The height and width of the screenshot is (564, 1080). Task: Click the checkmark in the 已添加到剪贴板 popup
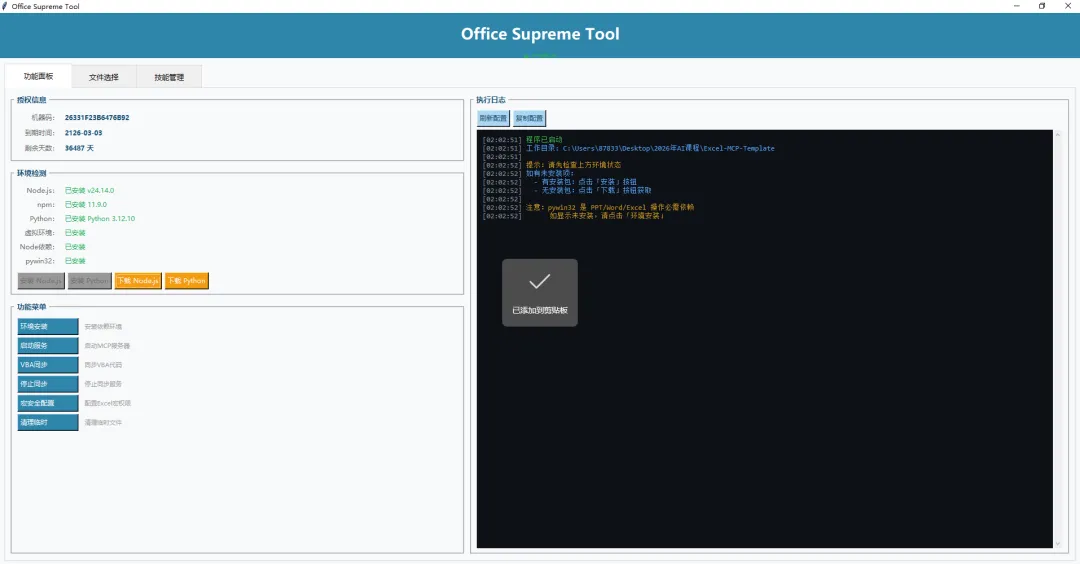click(x=539, y=281)
